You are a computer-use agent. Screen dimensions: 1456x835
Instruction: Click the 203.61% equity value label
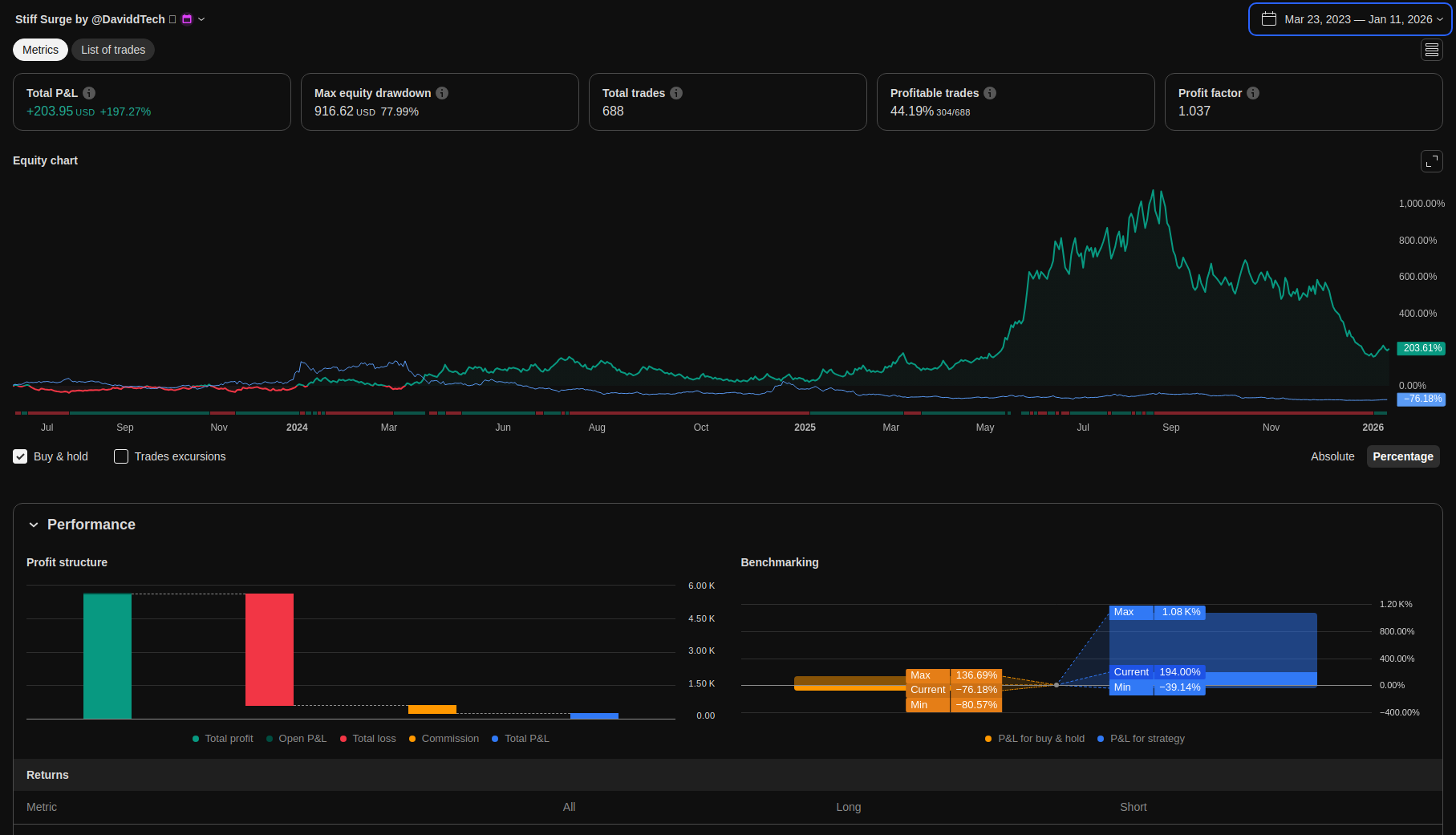click(x=1422, y=348)
